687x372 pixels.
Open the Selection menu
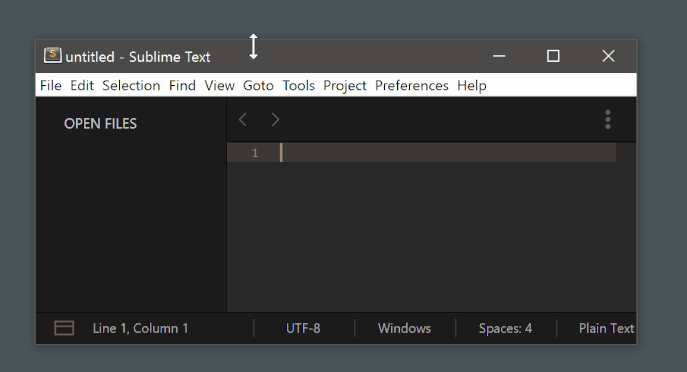131,85
